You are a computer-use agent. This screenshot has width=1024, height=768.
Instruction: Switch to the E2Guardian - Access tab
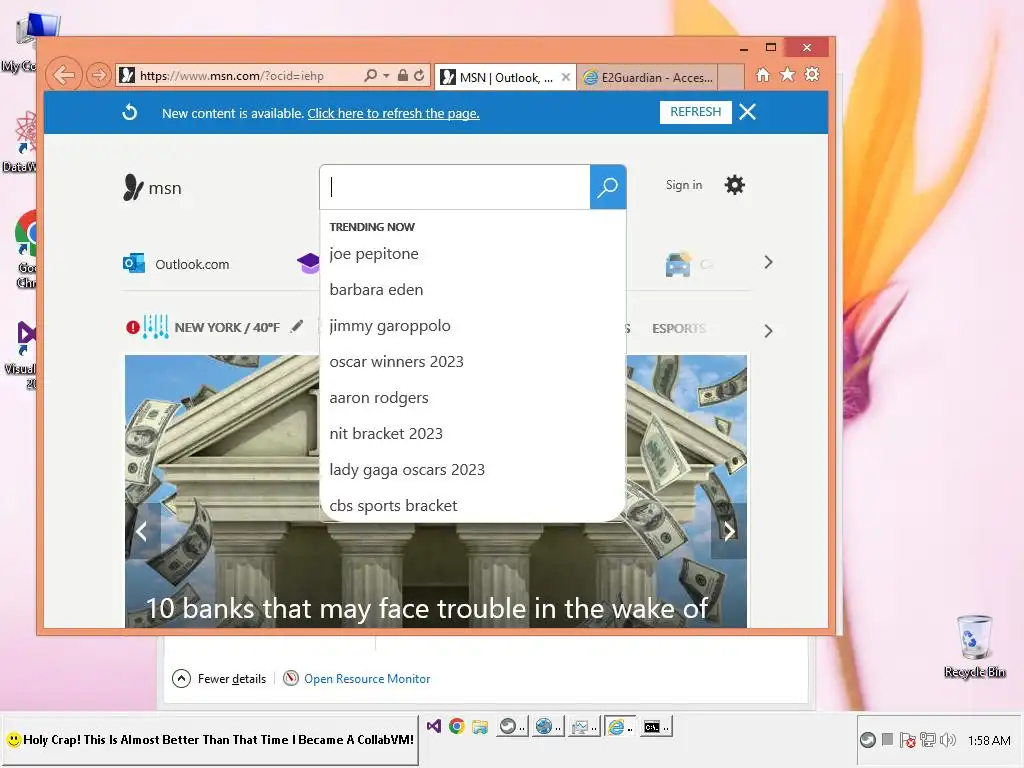coord(648,78)
